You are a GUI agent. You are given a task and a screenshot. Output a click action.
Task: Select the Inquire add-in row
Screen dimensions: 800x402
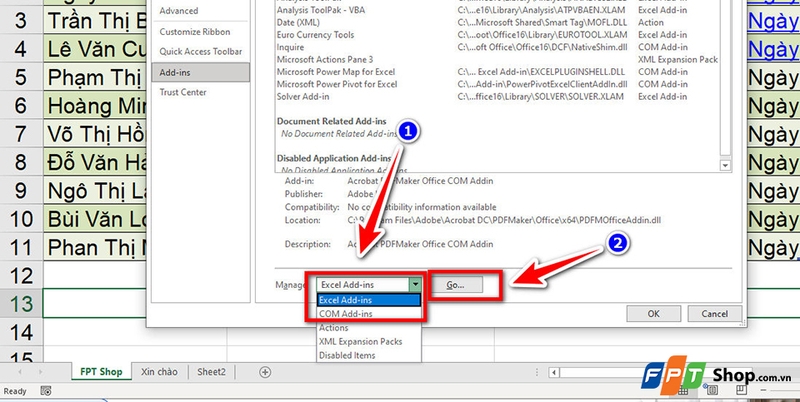coord(497,47)
